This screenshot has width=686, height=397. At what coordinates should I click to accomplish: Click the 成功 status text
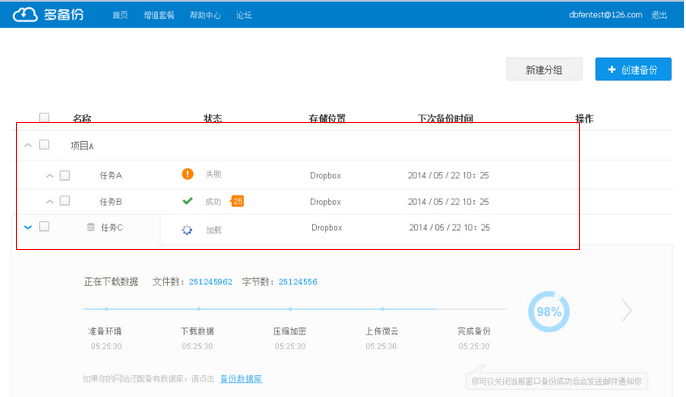[x=214, y=201]
